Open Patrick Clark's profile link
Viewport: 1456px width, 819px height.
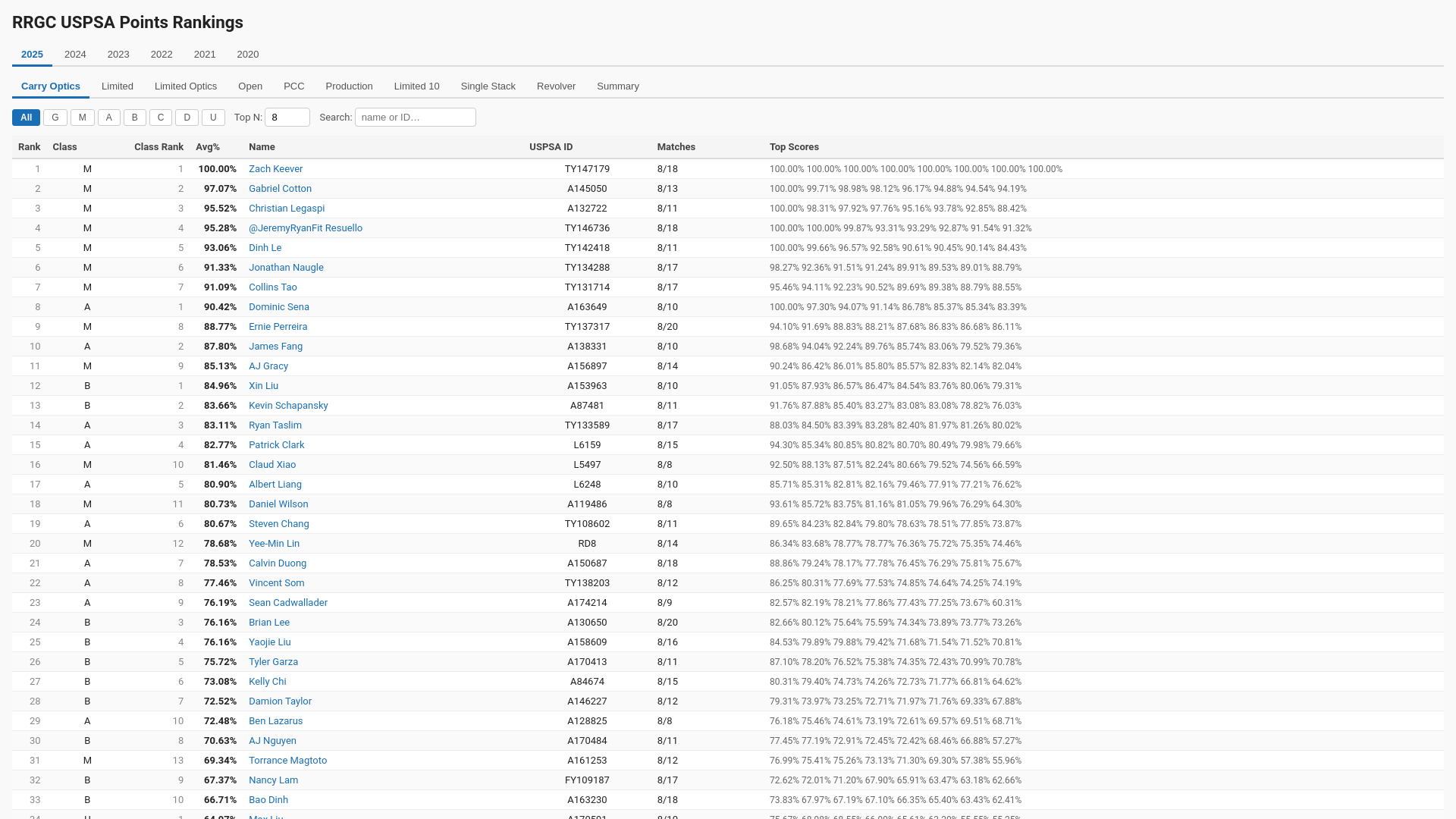coord(276,445)
